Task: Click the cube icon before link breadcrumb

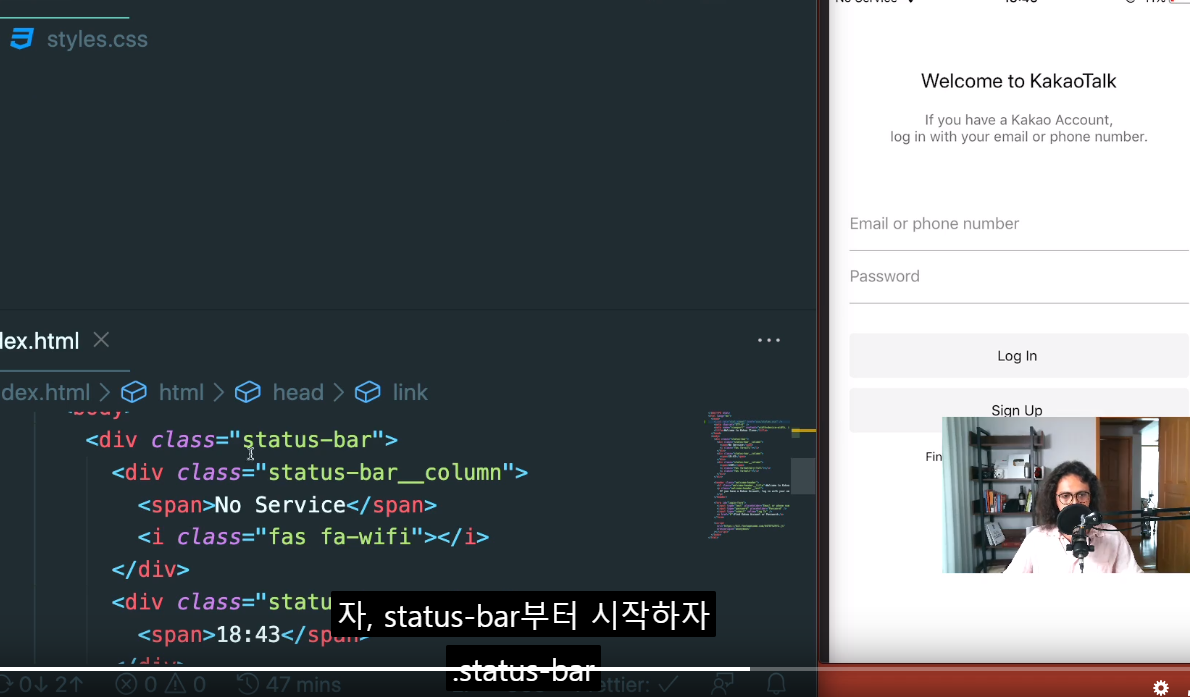Action: pyautogui.click(x=368, y=392)
